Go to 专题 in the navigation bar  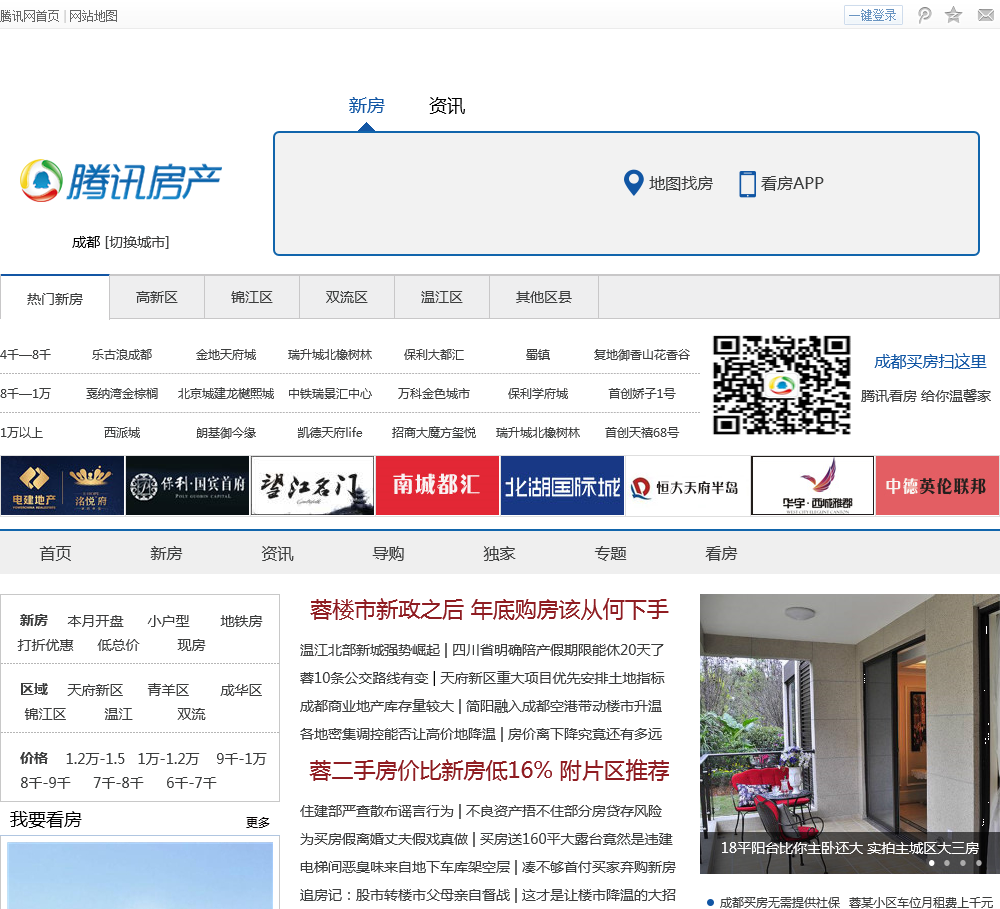[x=610, y=553]
